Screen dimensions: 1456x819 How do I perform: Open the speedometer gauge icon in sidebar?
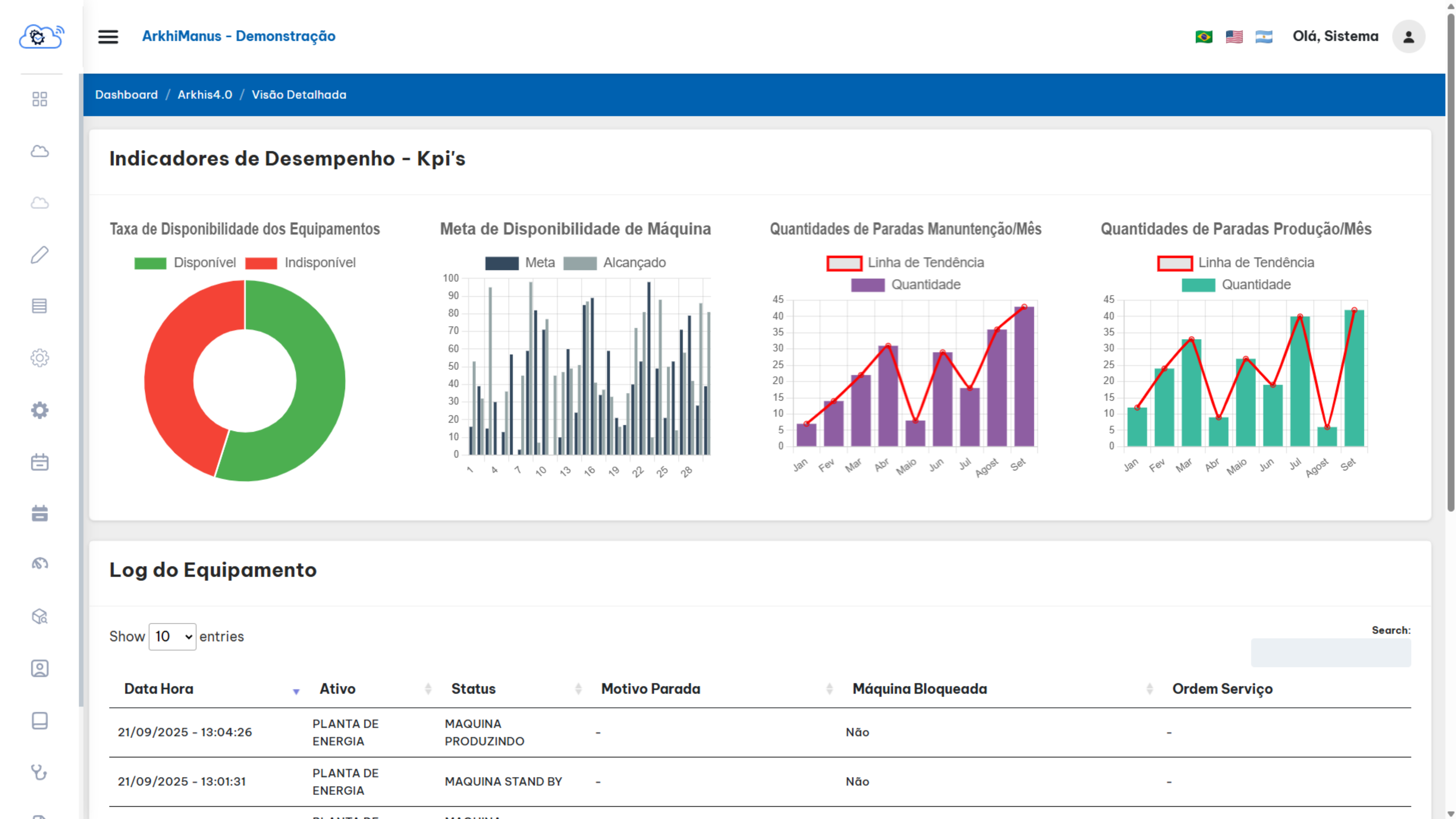40,563
